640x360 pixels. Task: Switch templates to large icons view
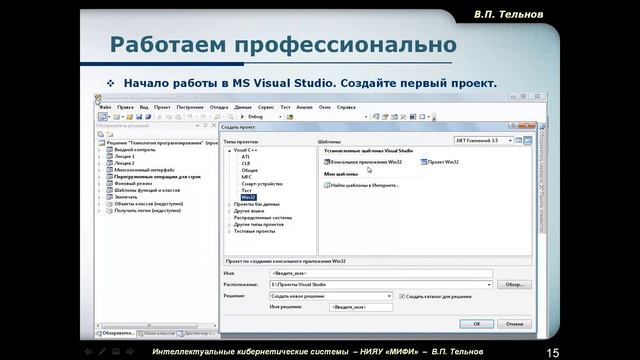coord(518,140)
